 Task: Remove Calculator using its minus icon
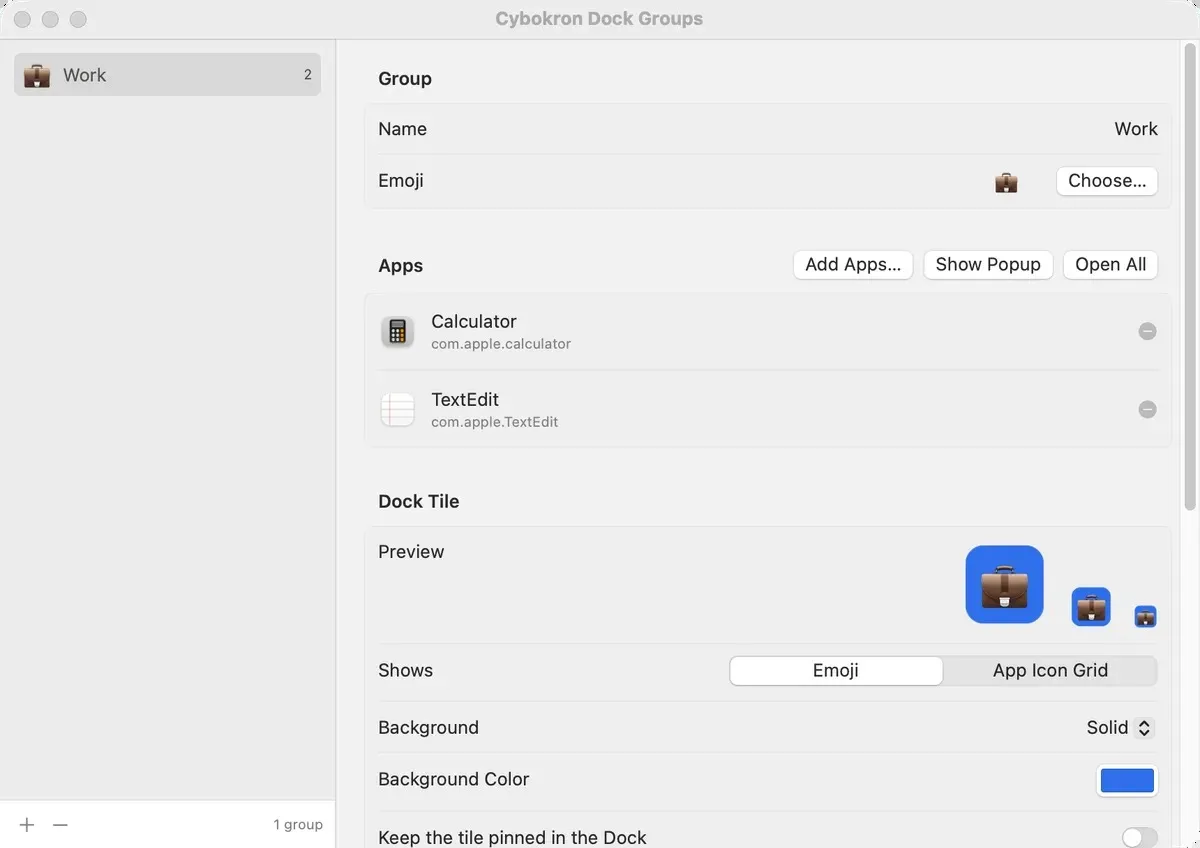tap(1148, 331)
